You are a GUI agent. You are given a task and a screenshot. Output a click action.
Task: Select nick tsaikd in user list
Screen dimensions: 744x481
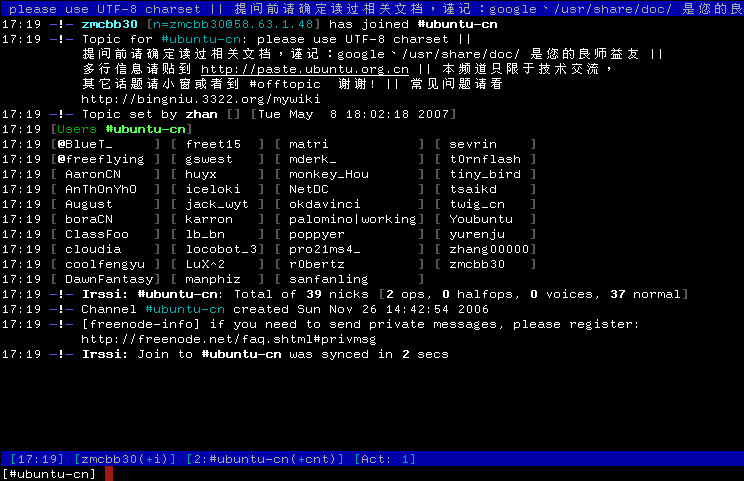(x=473, y=189)
